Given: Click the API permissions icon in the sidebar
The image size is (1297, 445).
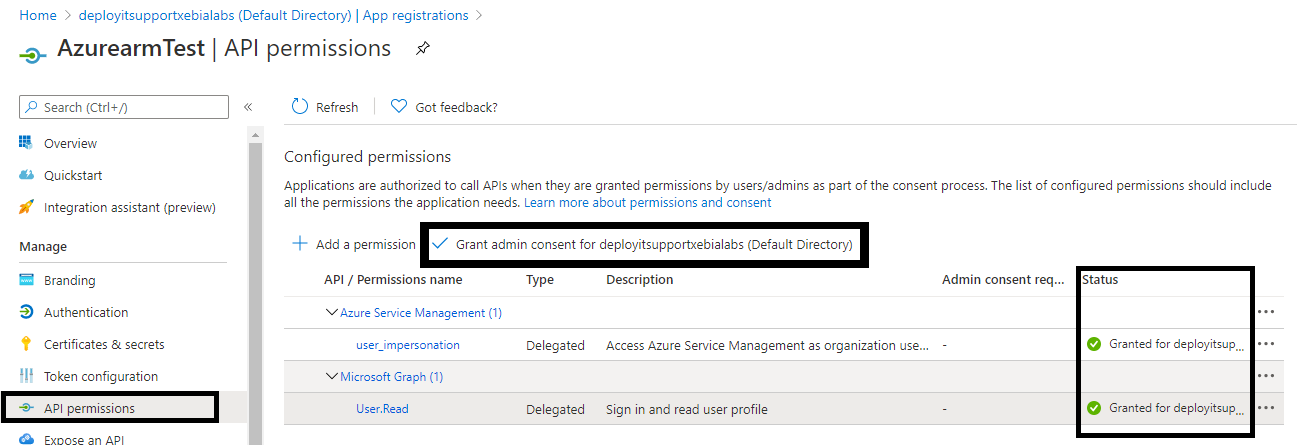Looking at the screenshot, I should pos(27,408).
